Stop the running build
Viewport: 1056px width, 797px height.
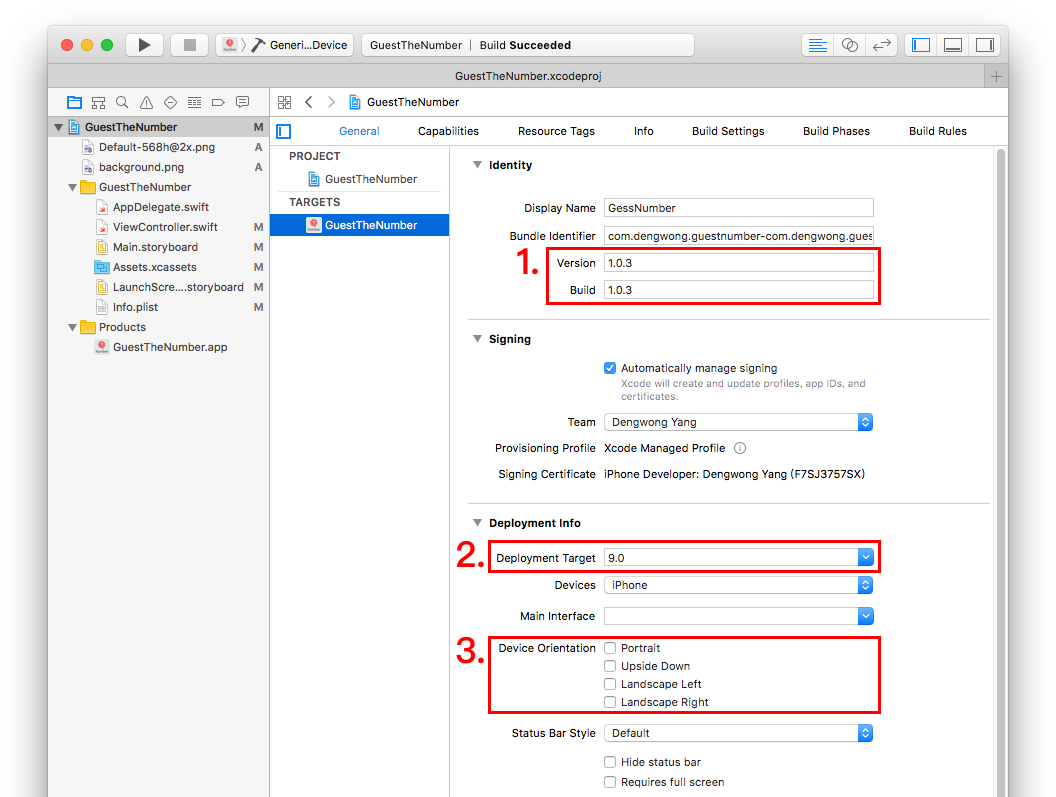189,45
